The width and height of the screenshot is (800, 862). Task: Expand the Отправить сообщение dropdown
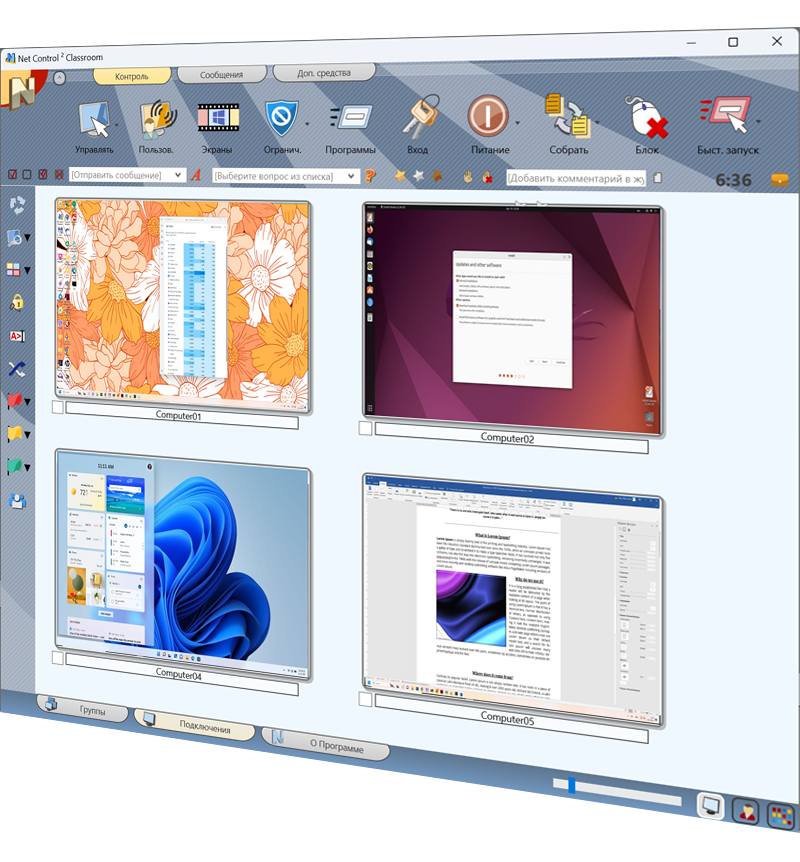pos(179,176)
